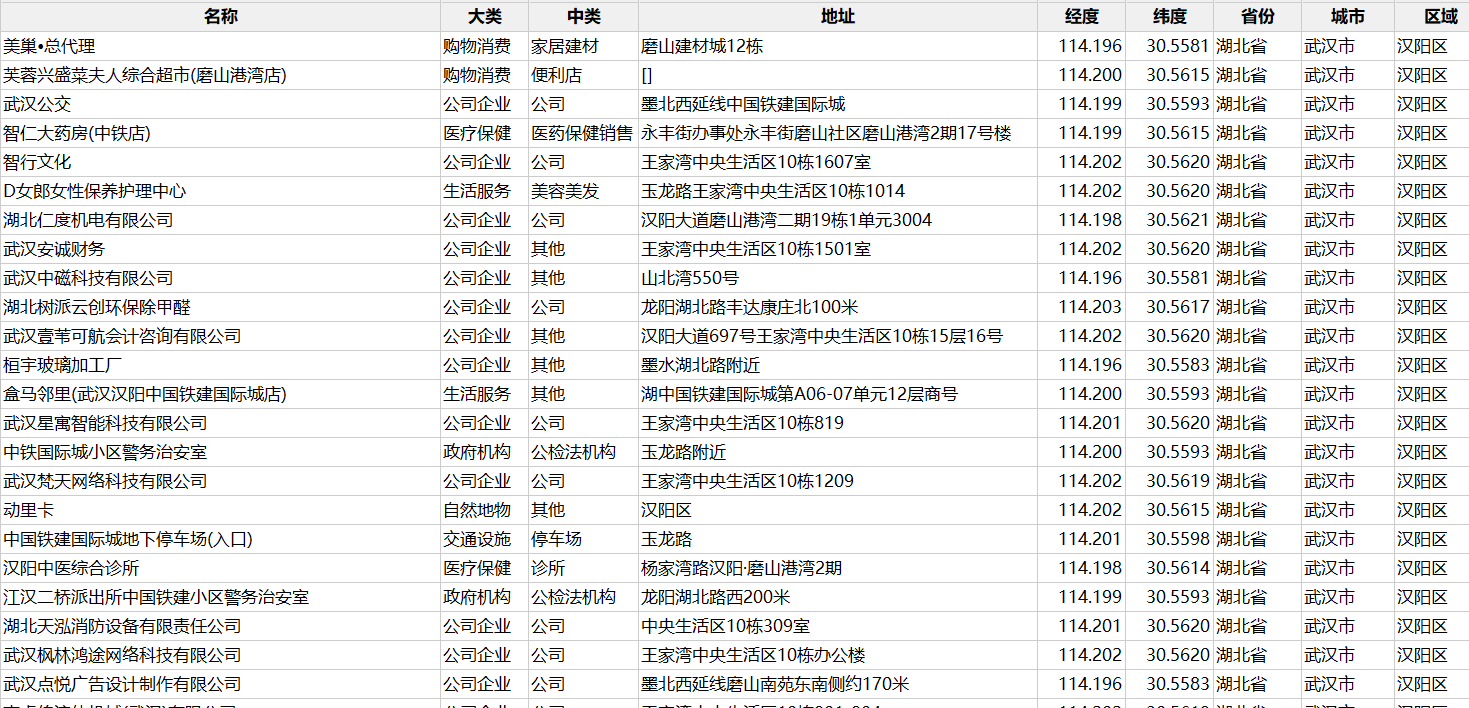1469x708 pixels.
Task: Select the name cell 汉阳中医综合诊所
Action: tap(220, 568)
